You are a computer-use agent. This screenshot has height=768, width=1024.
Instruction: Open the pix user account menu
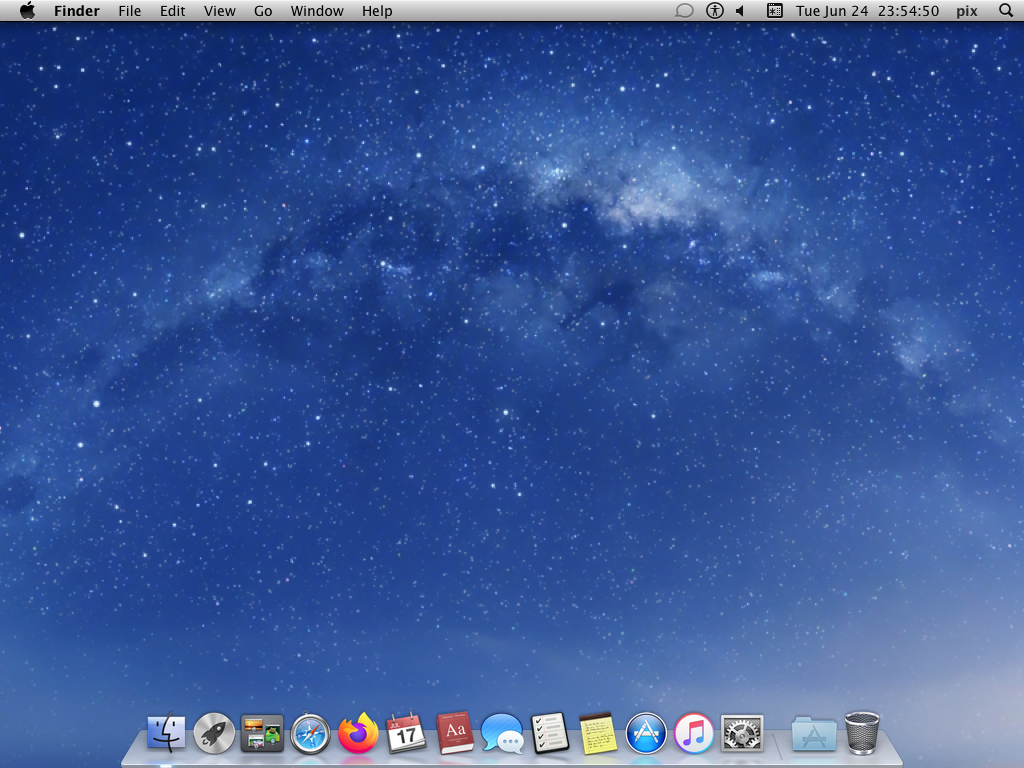[966, 11]
